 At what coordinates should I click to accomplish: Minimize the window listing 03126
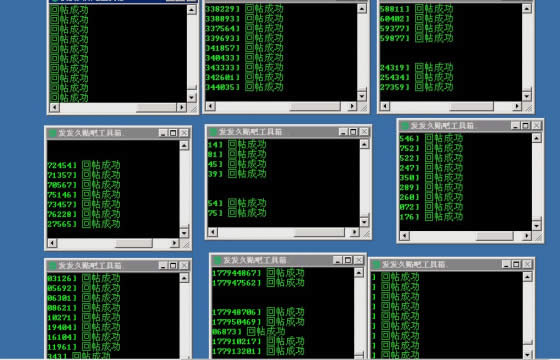point(163,266)
